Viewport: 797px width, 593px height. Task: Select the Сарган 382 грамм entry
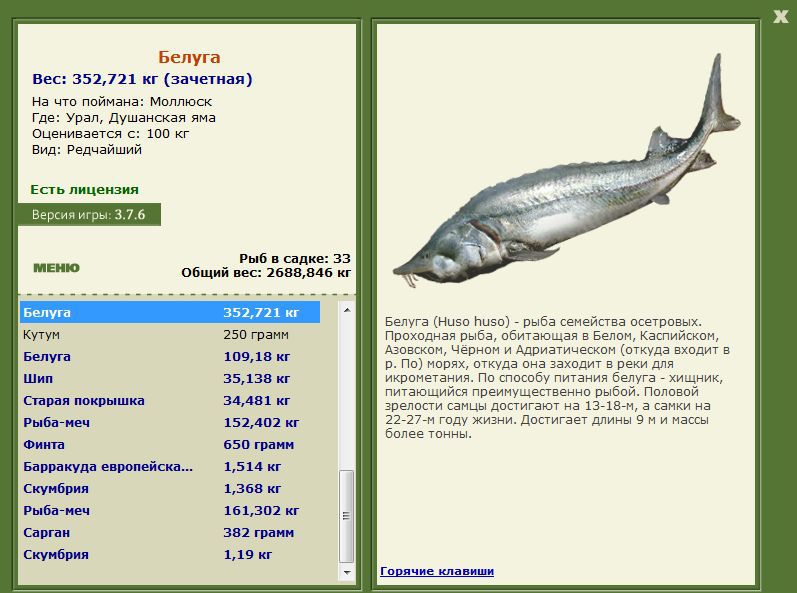[x=170, y=533]
